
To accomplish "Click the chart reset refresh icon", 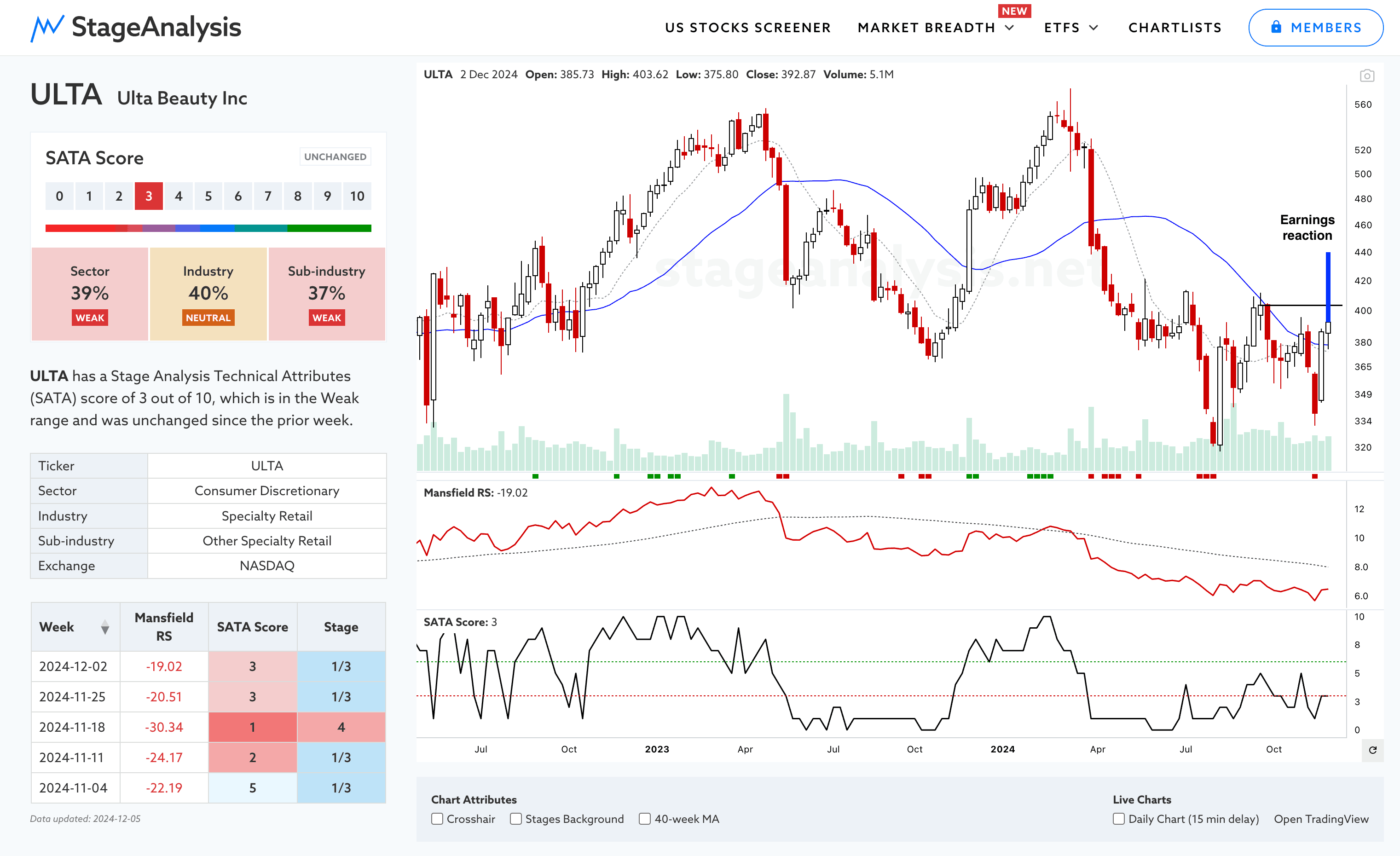I will (x=1372, y=750).
